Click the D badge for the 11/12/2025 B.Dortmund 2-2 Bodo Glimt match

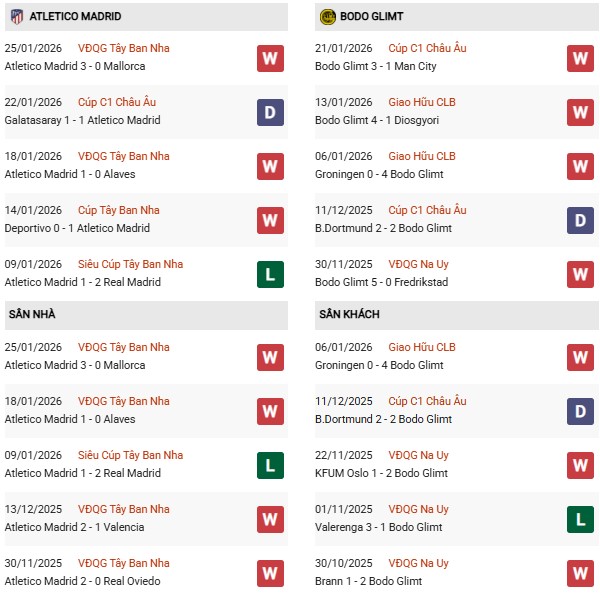click(581, 220)
